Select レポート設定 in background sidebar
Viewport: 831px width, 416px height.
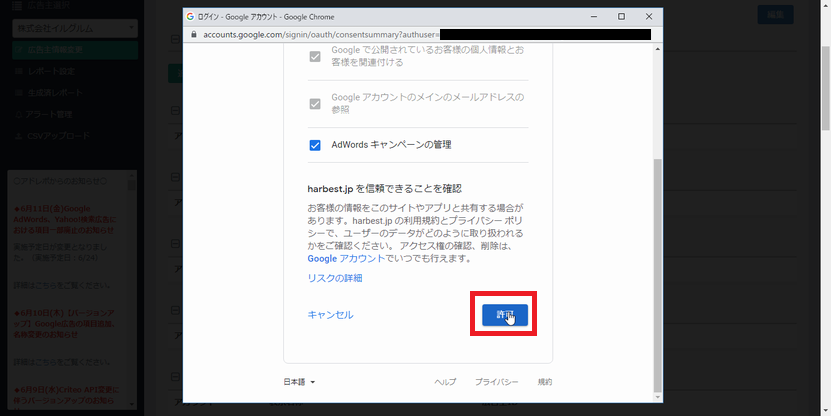51,72
